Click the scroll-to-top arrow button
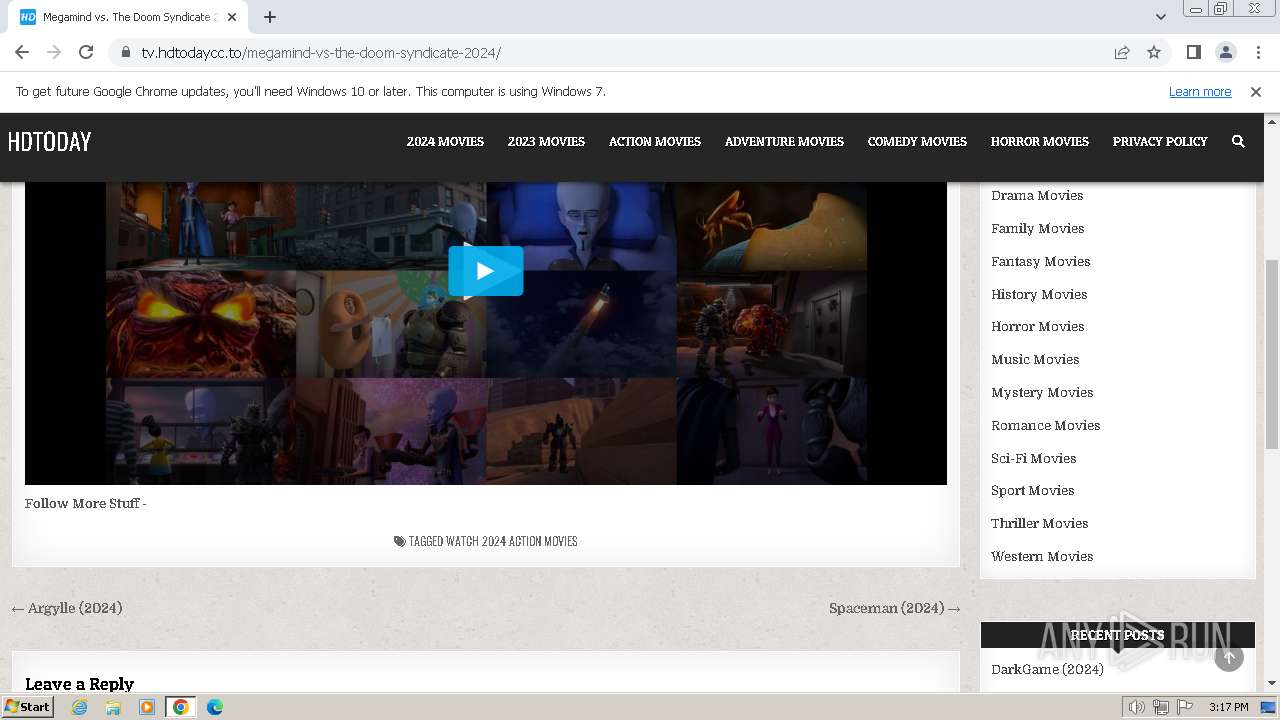The width and height of the screenshot is (1280, 720). point(1229,657)
